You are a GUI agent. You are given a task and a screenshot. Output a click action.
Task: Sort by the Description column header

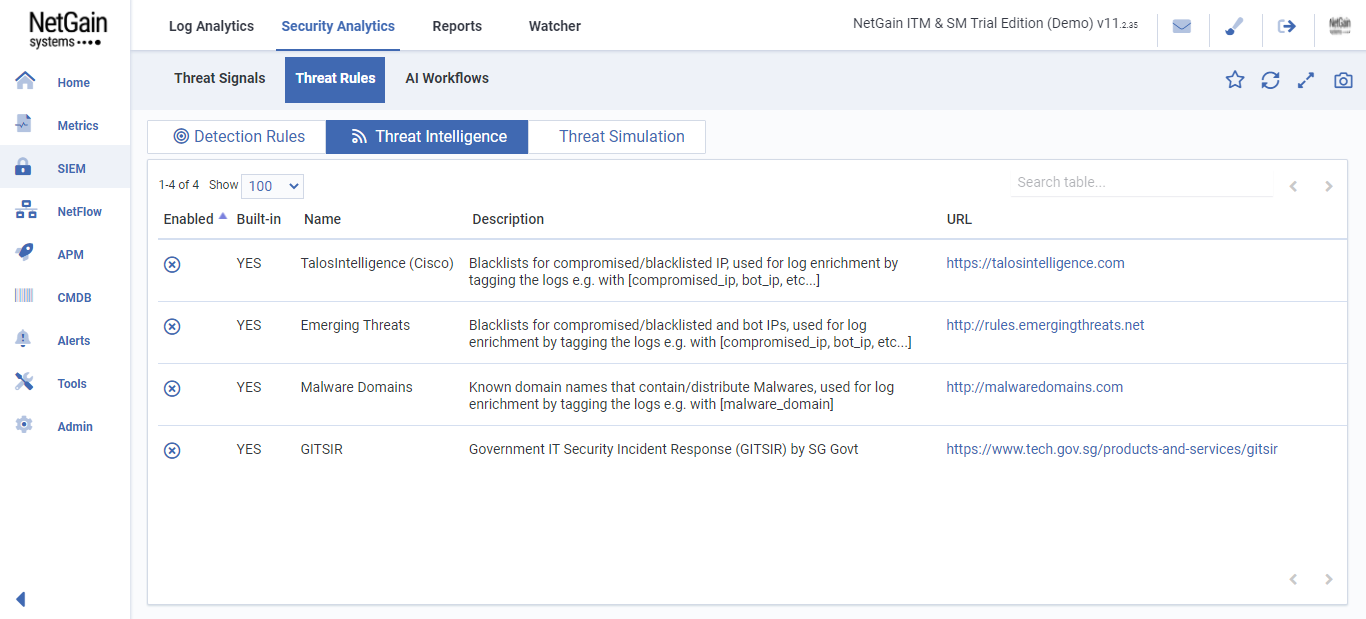point(508,219)
